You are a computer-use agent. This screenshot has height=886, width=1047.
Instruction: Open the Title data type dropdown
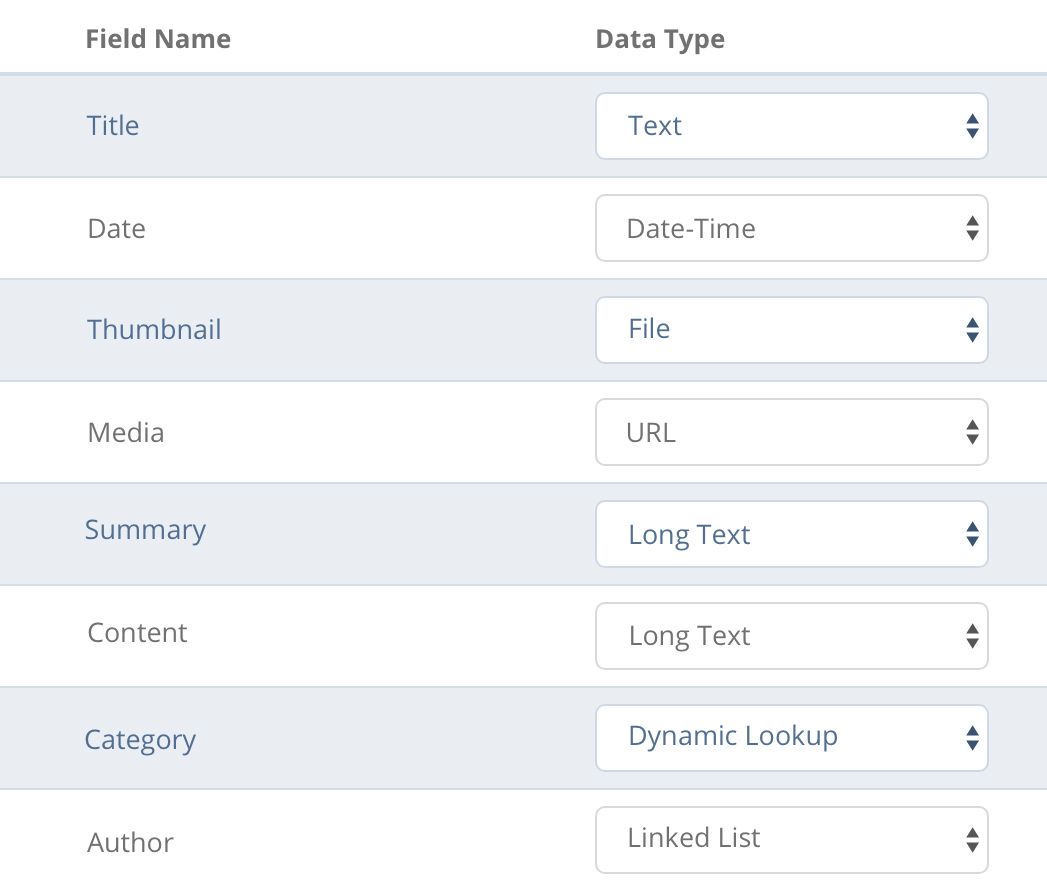[x=791, y=126]
